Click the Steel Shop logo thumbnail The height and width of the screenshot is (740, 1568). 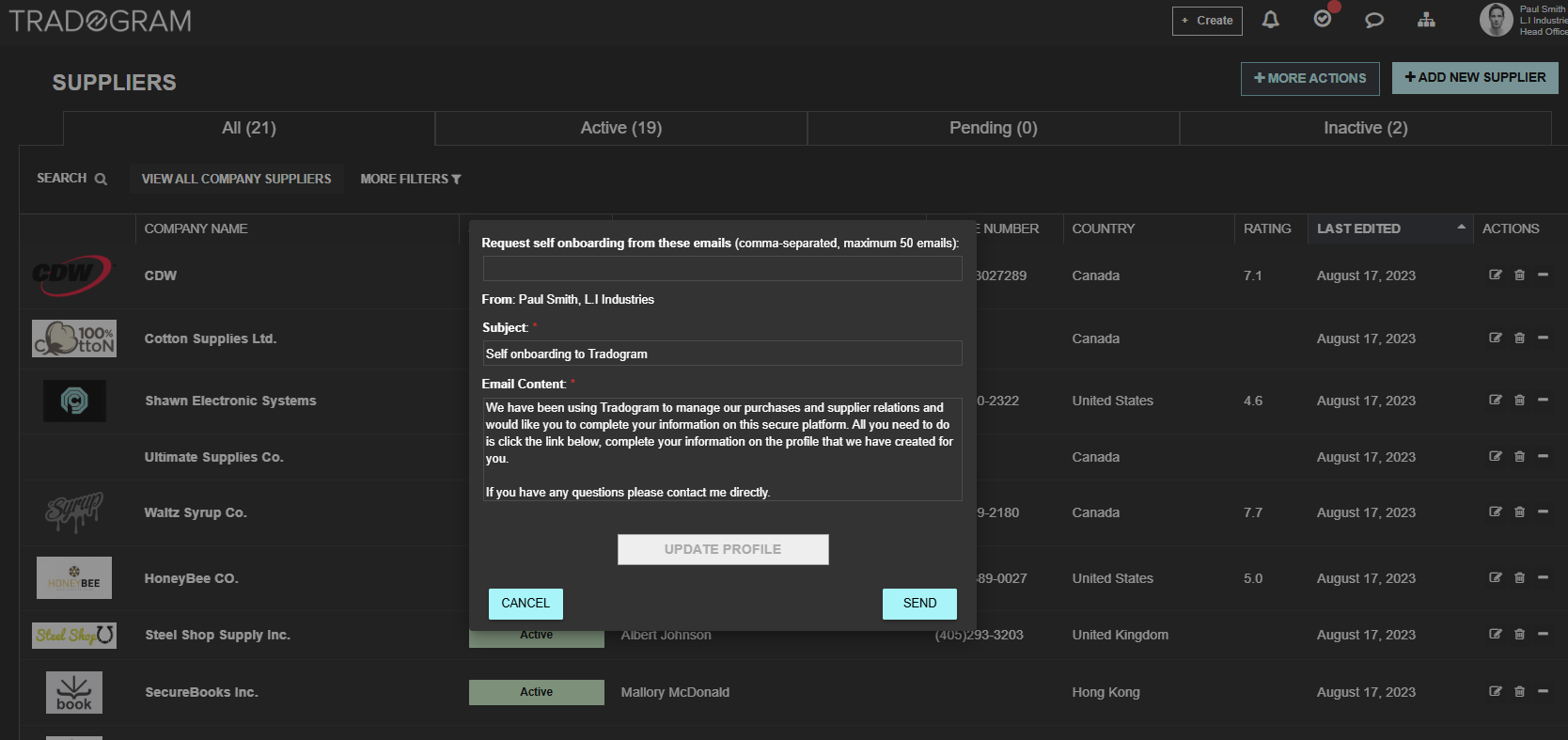(x=74, y=636)
